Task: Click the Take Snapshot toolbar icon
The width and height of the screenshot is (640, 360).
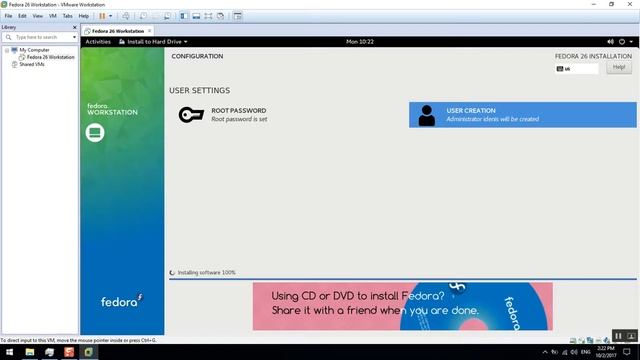Action: pyautogui.click(x=143, y=16)
